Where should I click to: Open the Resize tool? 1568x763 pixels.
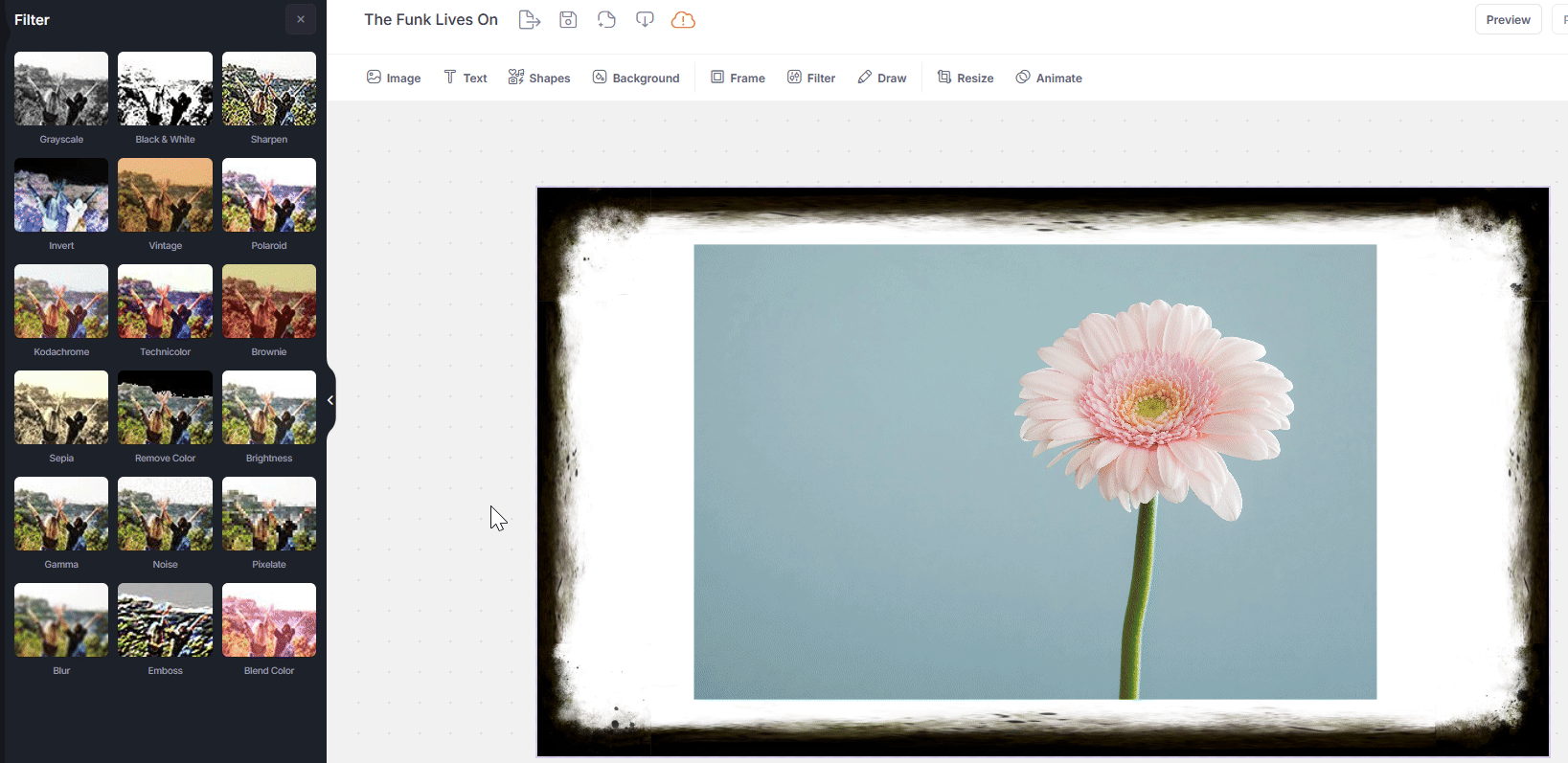pyautogui.click(x=966, y=78)
